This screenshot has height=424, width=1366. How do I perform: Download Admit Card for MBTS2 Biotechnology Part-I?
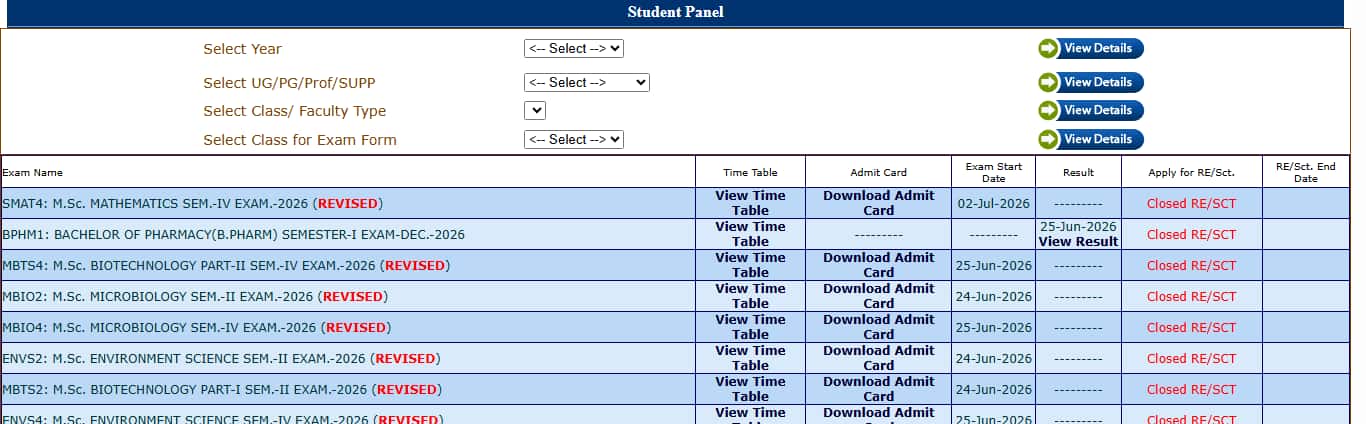coord(879,389)
